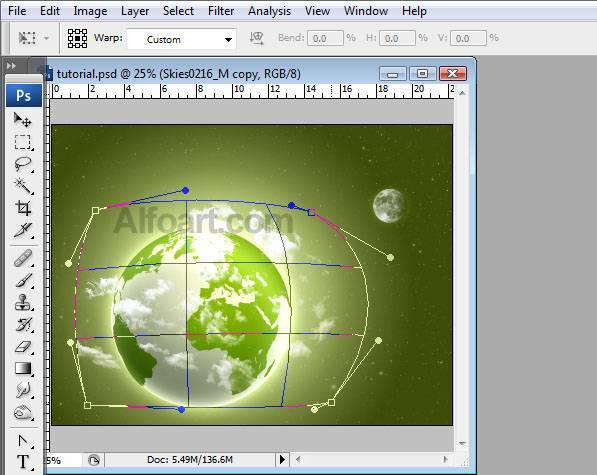The width and height of the screenshot is (597, 475).
Task: Click the reference point location grid
Action: (77, 38)
